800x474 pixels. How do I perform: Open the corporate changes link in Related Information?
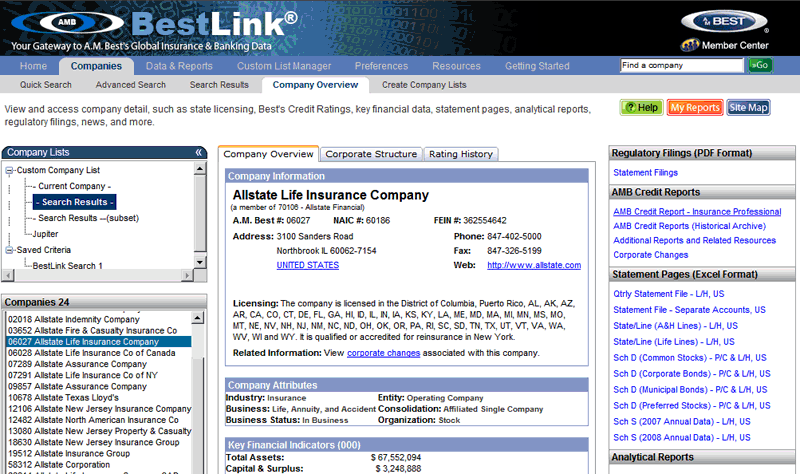pyautogui.click(x=384, y=353)
